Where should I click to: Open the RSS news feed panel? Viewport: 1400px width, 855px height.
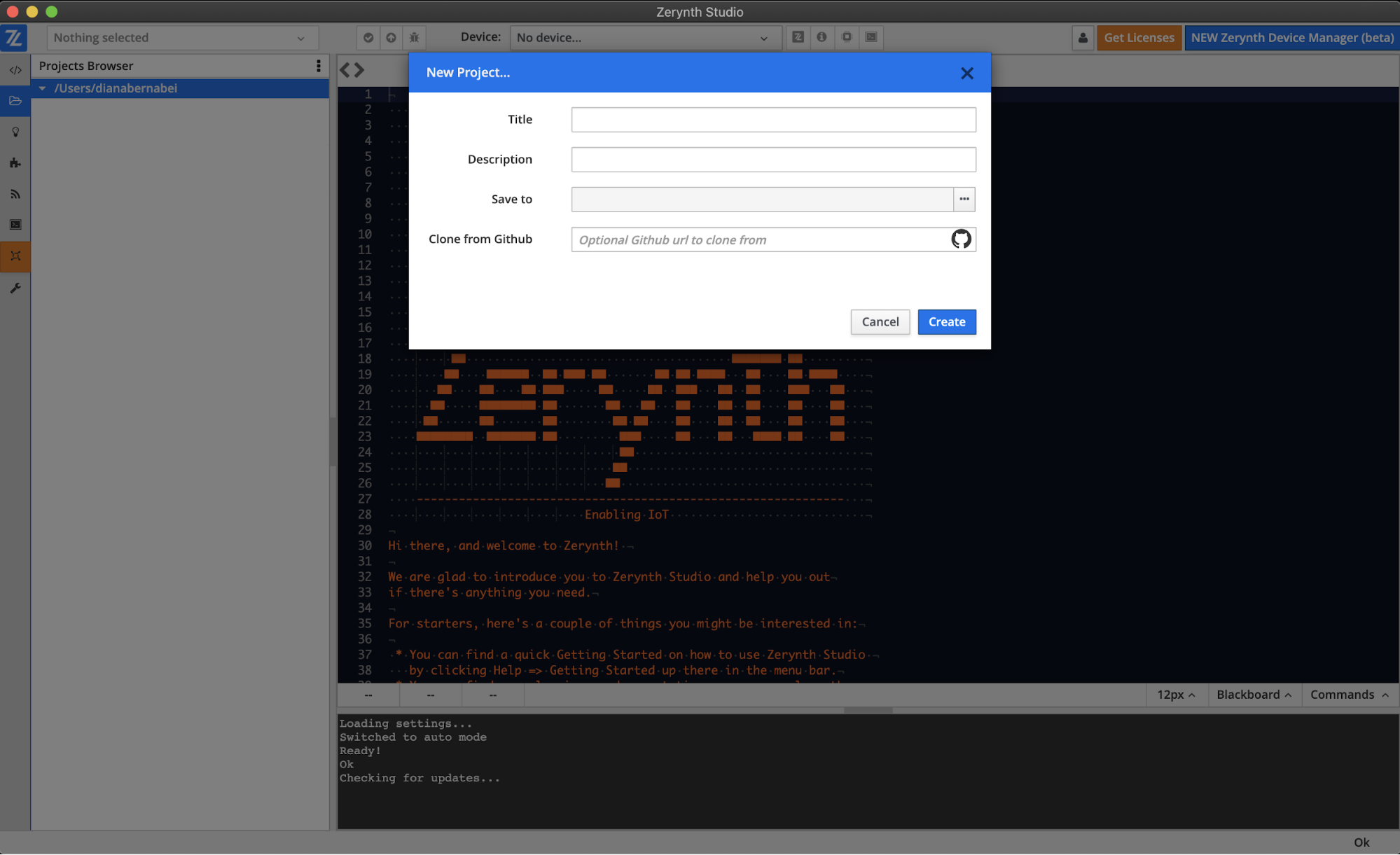(15, 194)
